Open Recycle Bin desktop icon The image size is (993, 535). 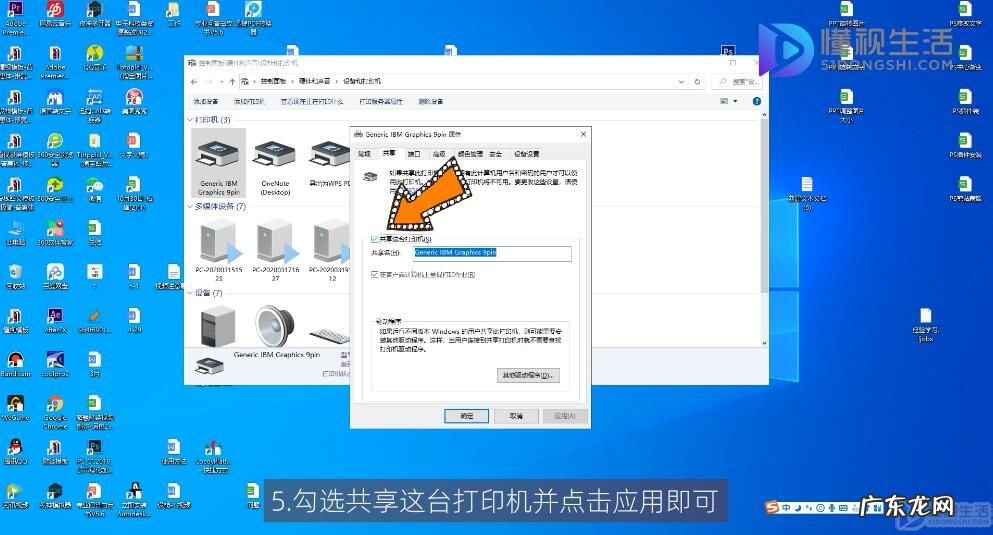[x=15, y=277]
